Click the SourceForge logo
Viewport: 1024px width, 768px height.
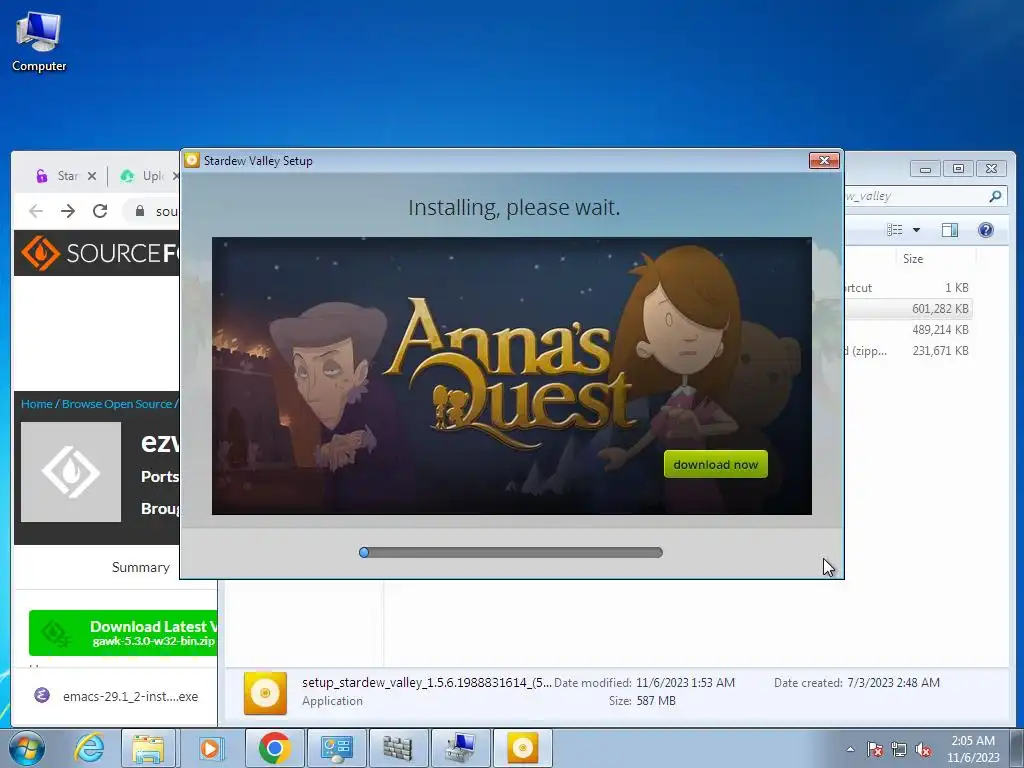[x=98, y=253]
